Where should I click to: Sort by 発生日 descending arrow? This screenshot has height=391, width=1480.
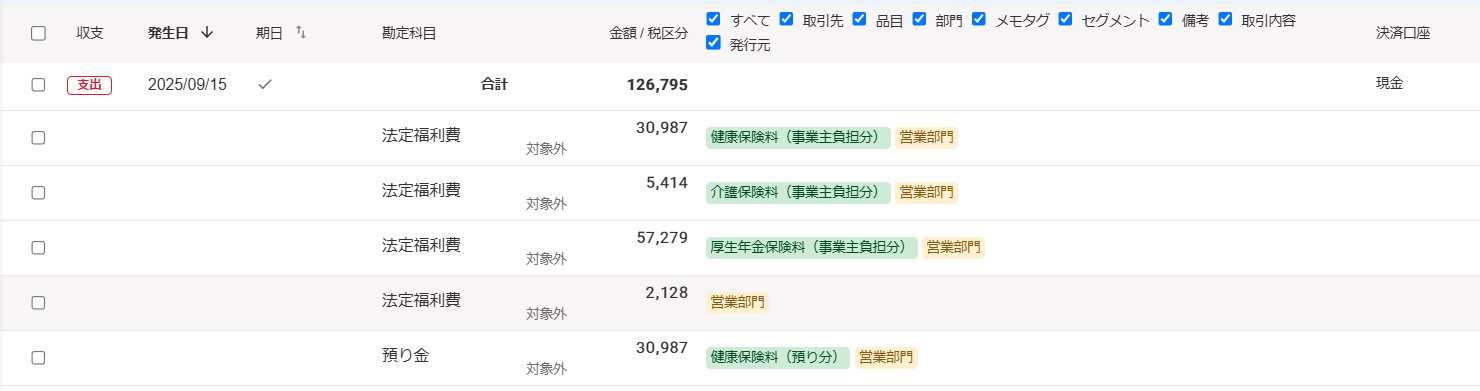[207, 32]
